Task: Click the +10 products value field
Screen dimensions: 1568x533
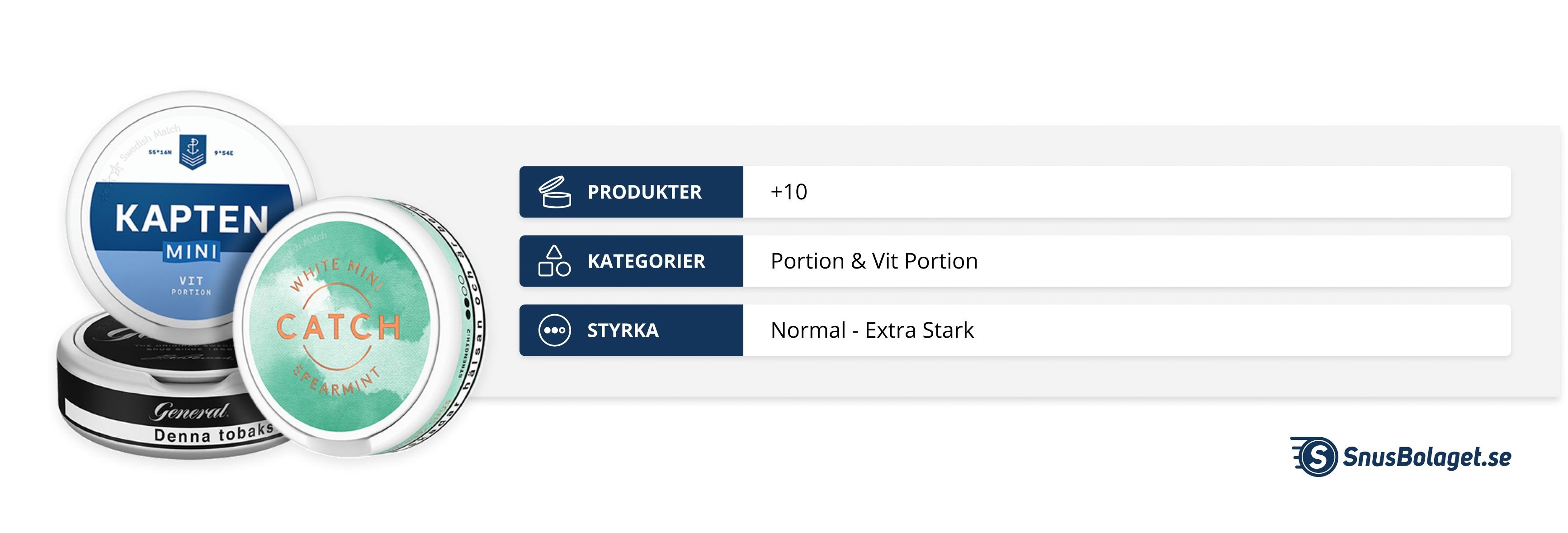Action: 789,192
